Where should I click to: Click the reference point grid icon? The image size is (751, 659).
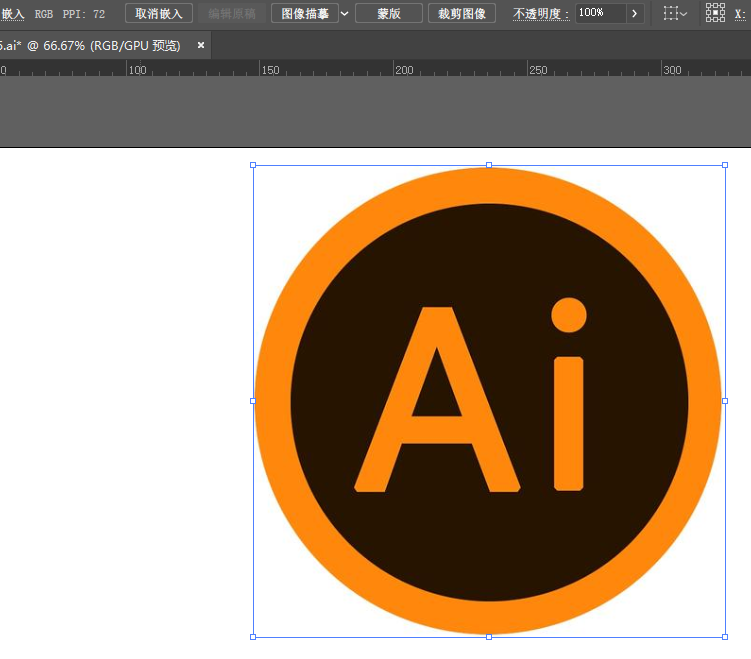coord(715,13)
